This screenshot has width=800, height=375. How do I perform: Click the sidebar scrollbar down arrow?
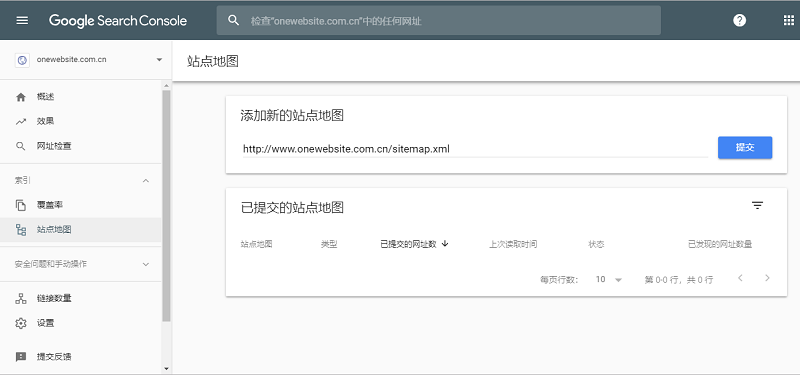coord(166,368)
